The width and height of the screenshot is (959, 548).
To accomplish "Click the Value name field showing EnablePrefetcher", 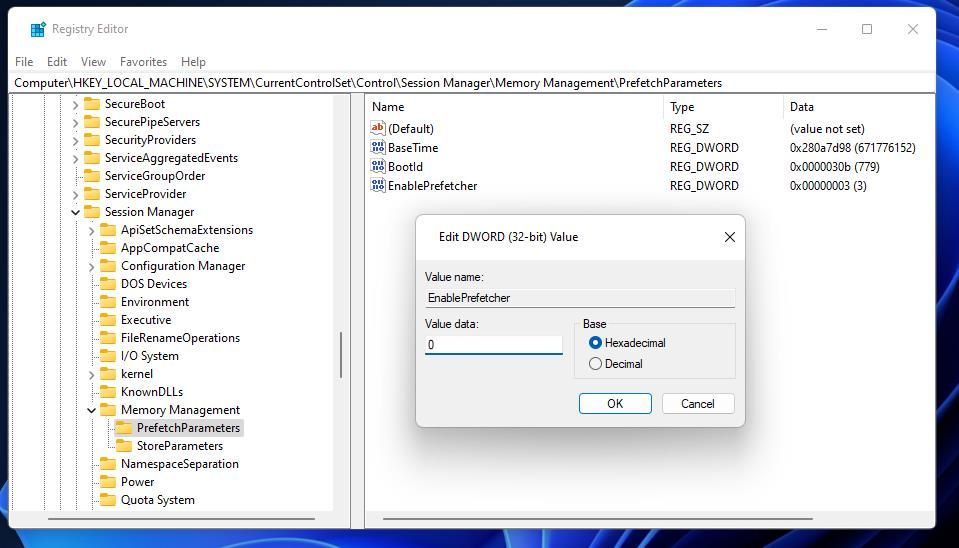I will (x=580, y=298).
